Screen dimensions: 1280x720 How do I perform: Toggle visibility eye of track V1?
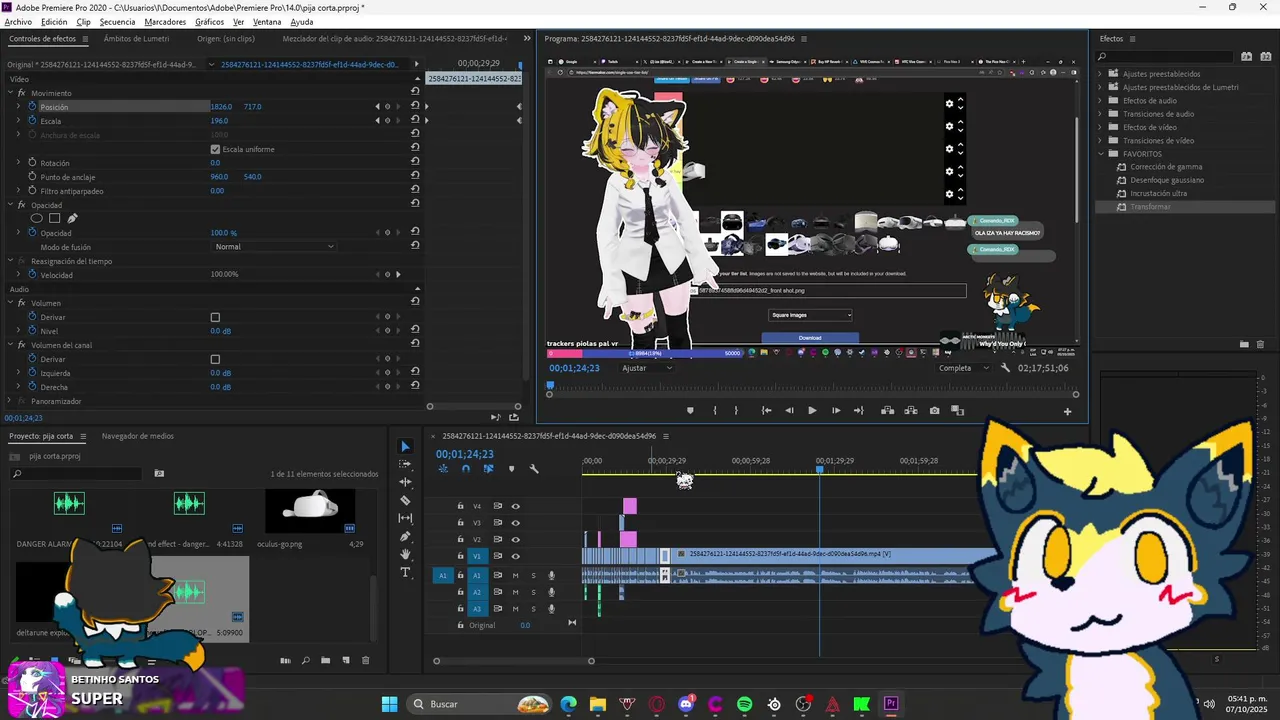point(516,556)
